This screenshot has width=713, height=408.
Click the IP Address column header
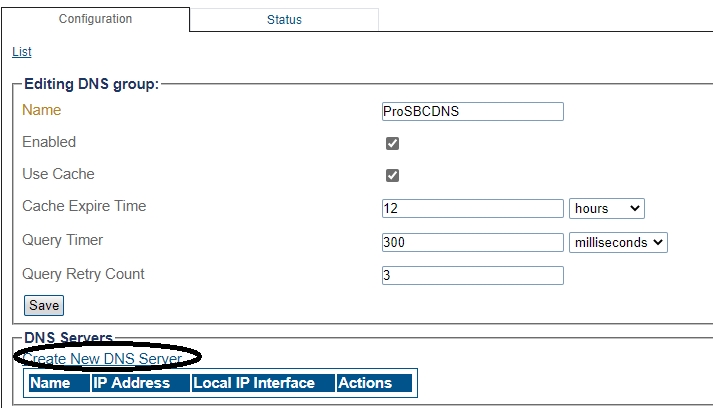[x=141, y=383]
